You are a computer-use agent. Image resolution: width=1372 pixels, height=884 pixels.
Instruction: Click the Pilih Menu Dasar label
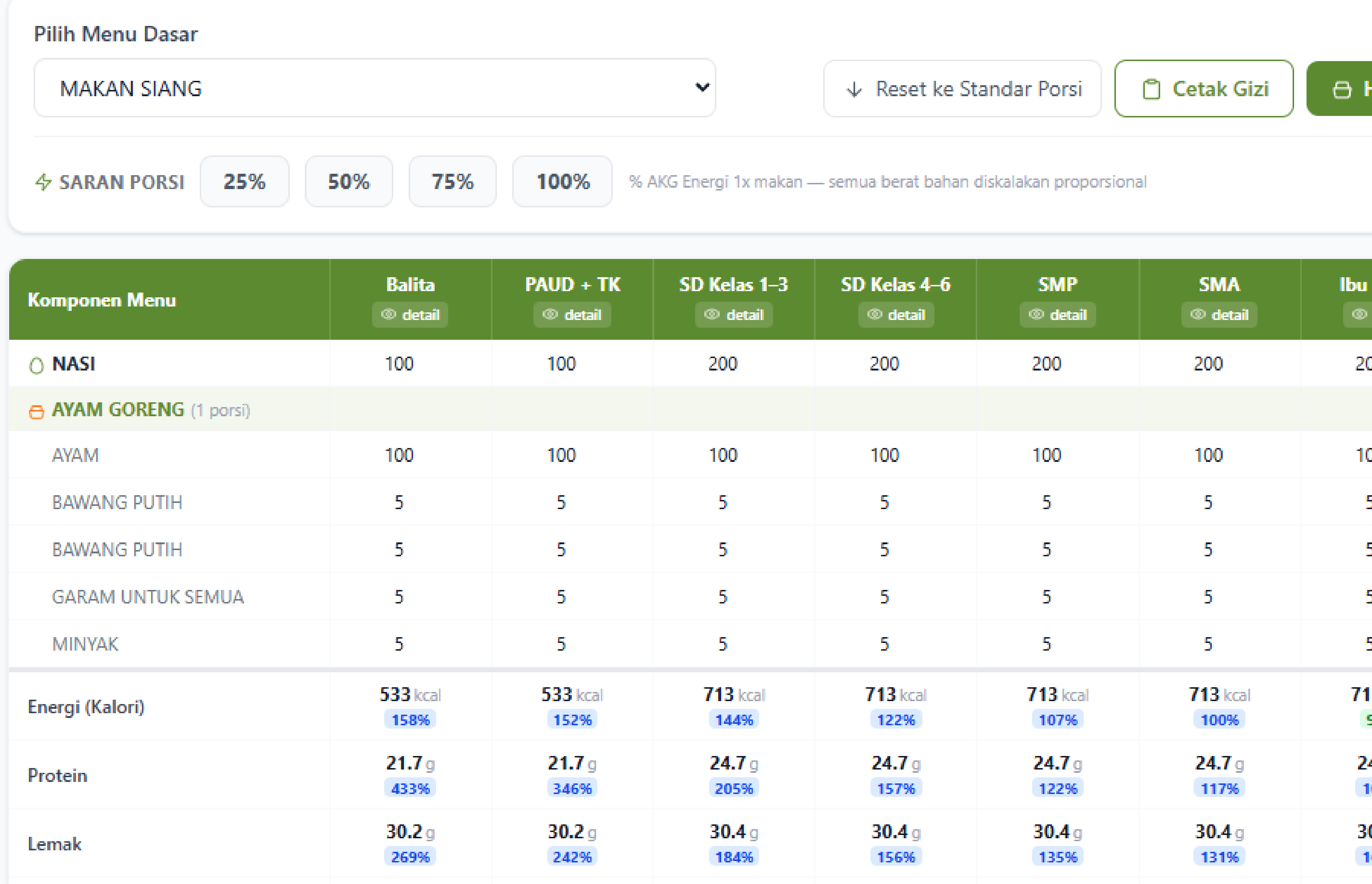click(x=115, y=34)
